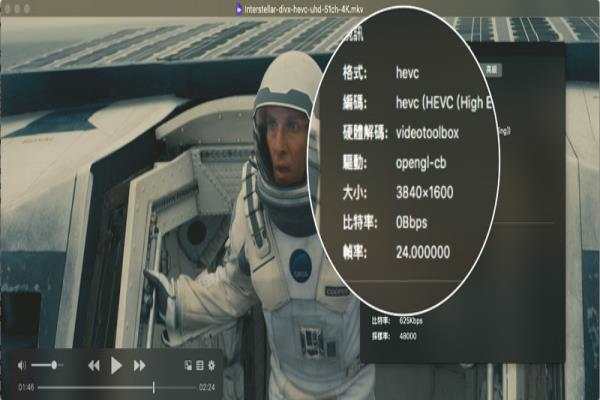Fast forward with the double-right arrow button
600x400 pixels.
point(139,366)
